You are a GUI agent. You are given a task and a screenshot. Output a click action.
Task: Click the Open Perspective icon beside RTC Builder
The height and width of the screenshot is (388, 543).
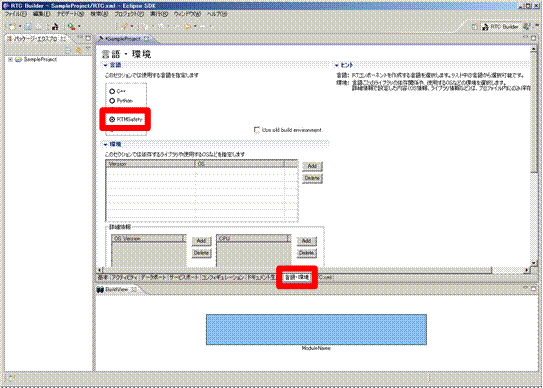tap(474, 27)
